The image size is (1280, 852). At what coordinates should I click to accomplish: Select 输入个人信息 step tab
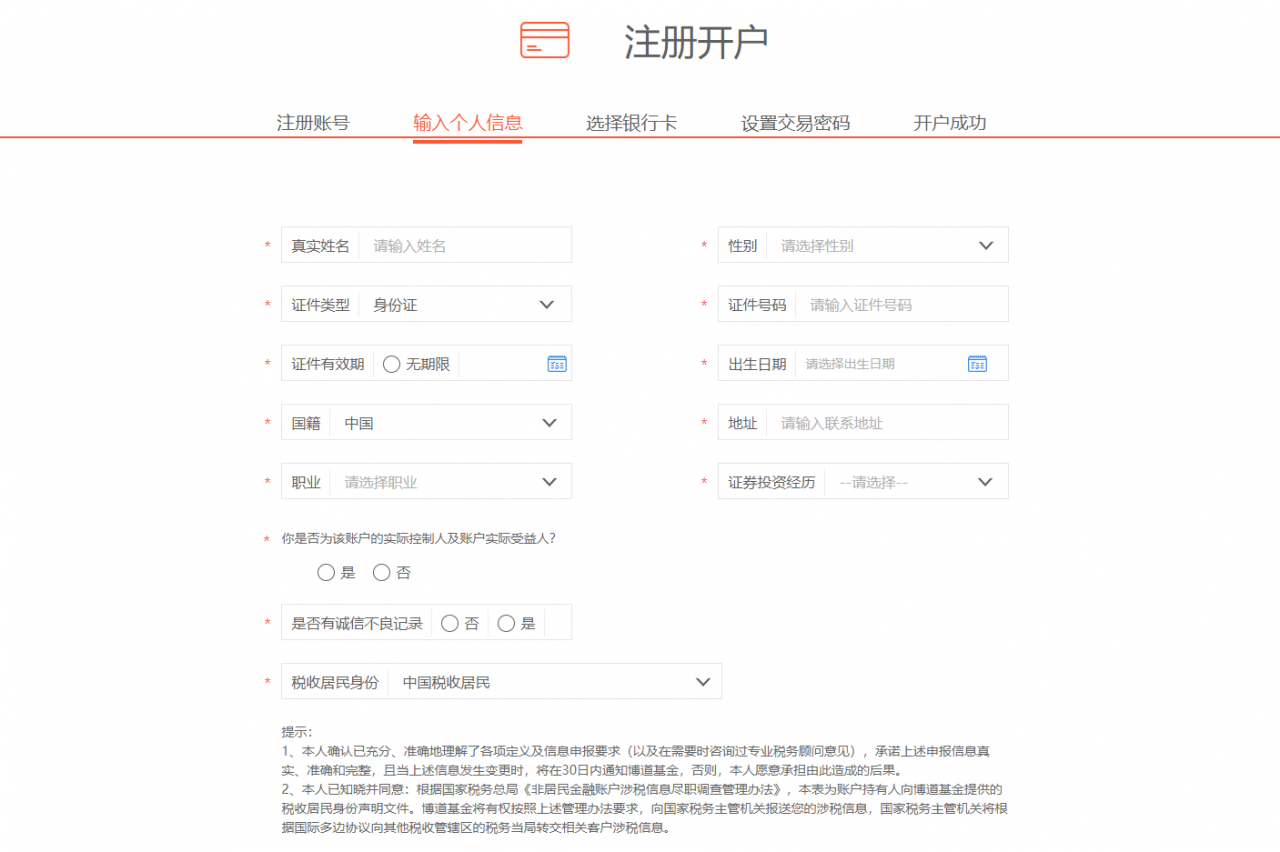pos(468,123)
